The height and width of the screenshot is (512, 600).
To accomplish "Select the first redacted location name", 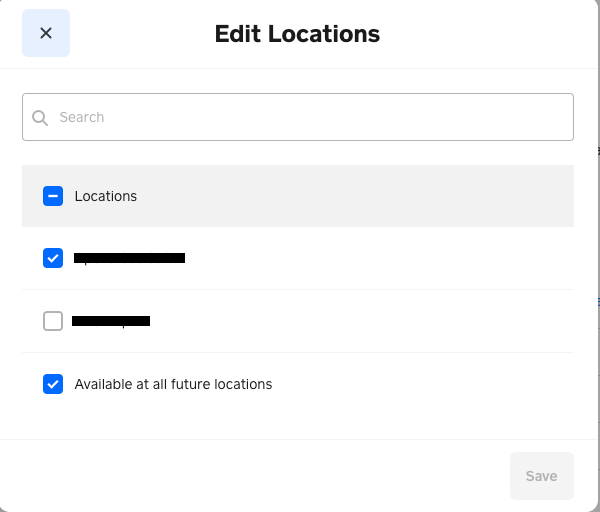I will 130,258.
